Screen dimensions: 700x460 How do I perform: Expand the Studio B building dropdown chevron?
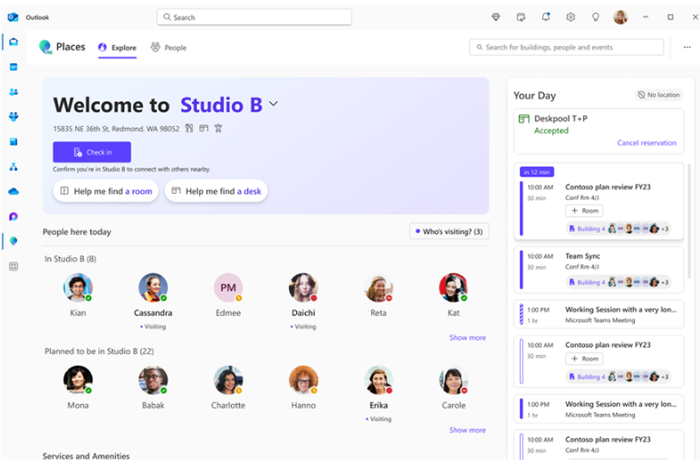[273, 104]
